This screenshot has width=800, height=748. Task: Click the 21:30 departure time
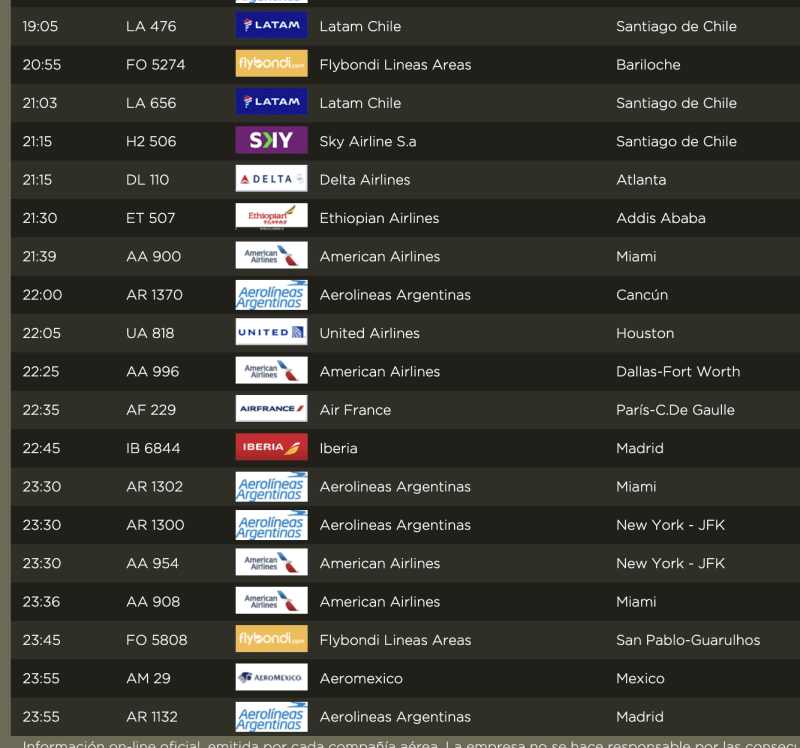(40, 218)
